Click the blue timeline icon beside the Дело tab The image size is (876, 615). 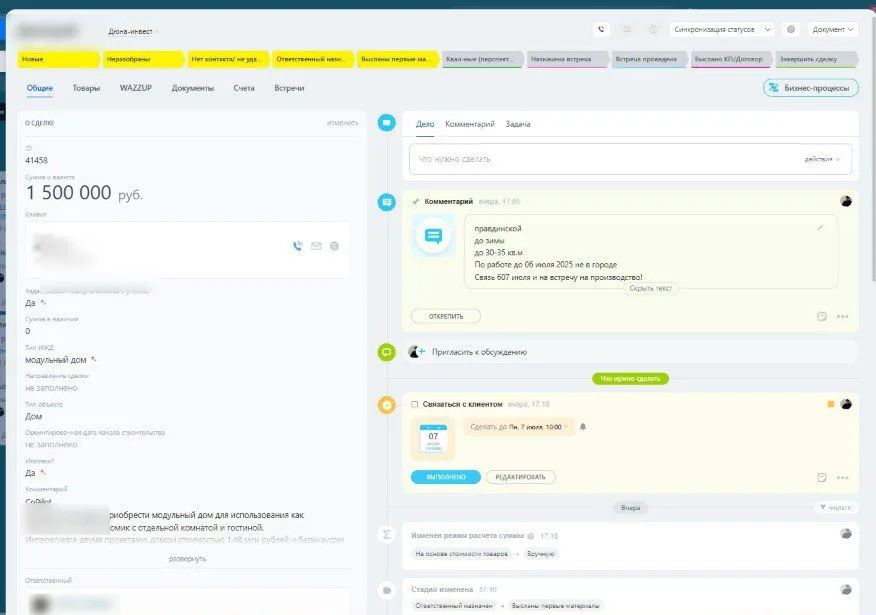pos(387,122)
